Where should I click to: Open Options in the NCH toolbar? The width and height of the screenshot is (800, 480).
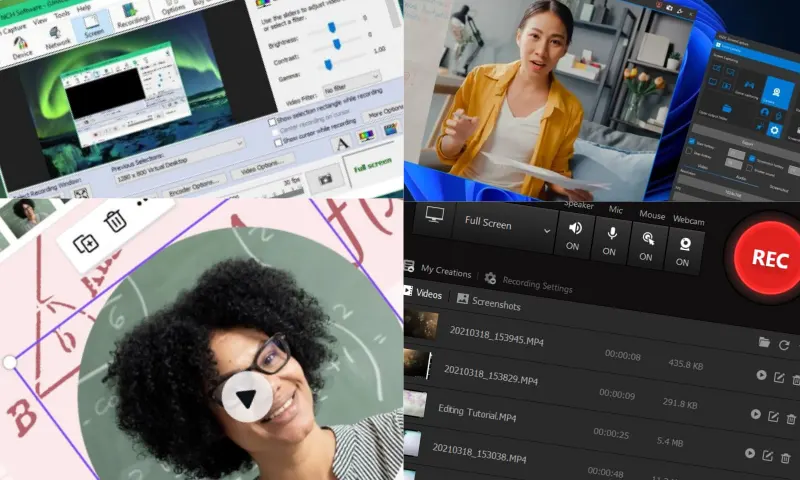[173, 7]
